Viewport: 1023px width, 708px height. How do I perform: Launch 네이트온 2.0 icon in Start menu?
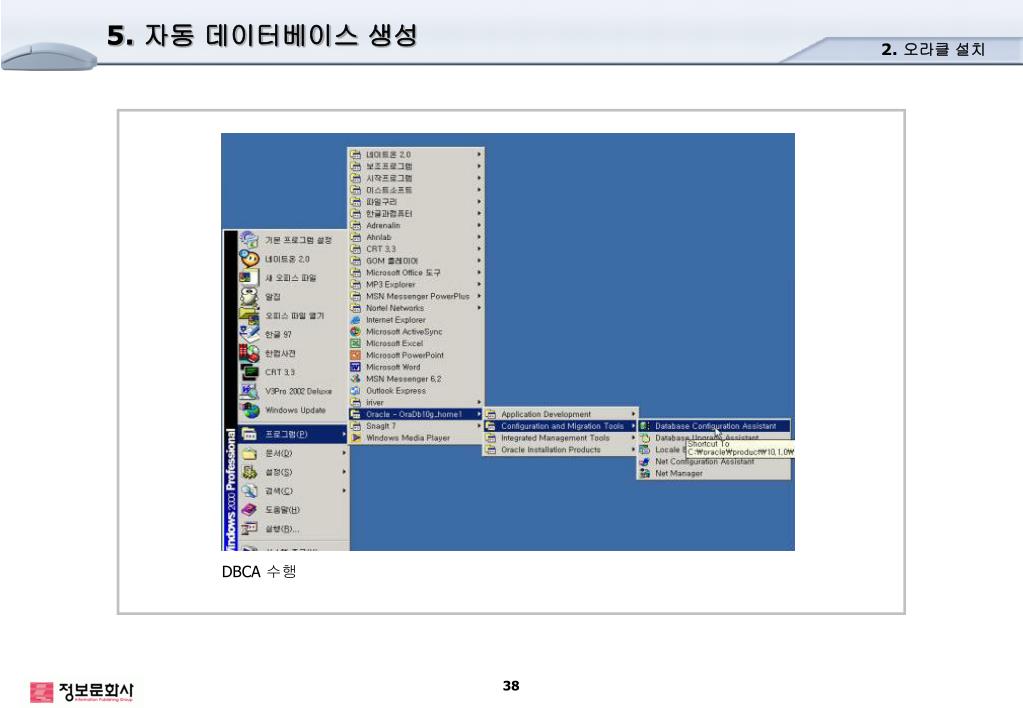tap(249, 258)
